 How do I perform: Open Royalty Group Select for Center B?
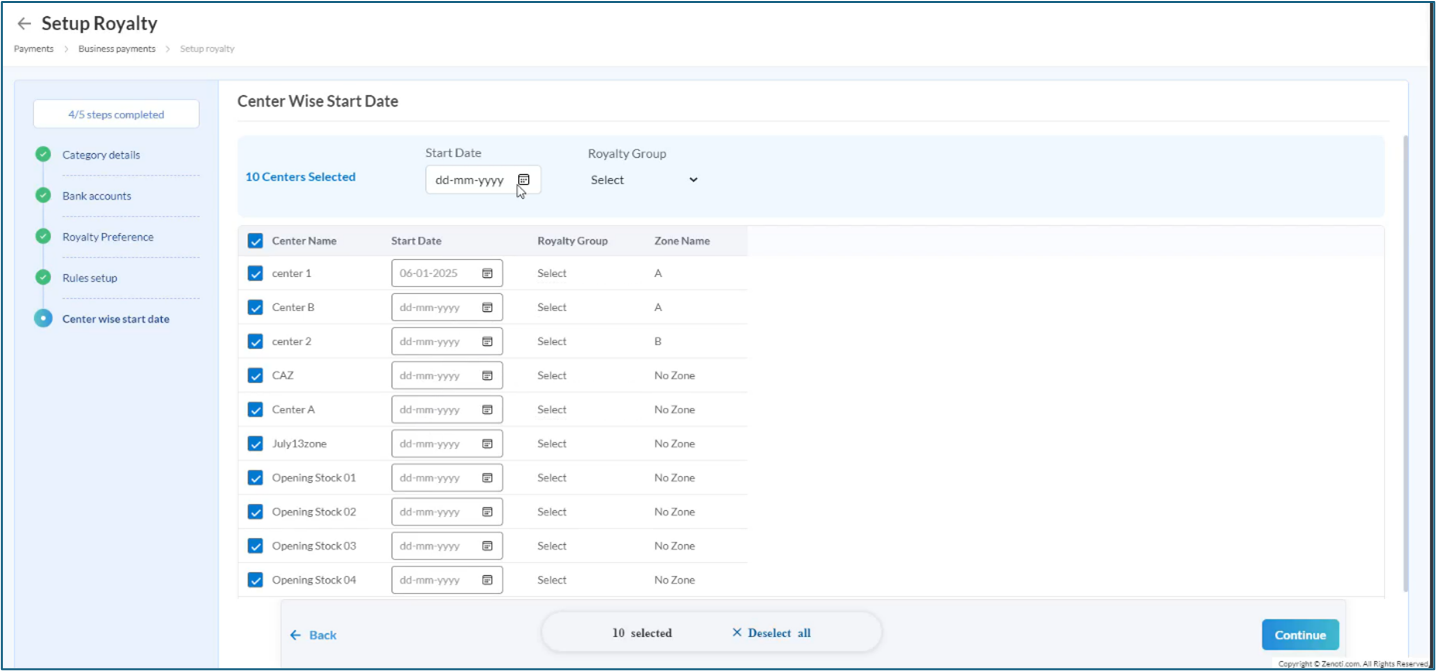tap(552, 307)
